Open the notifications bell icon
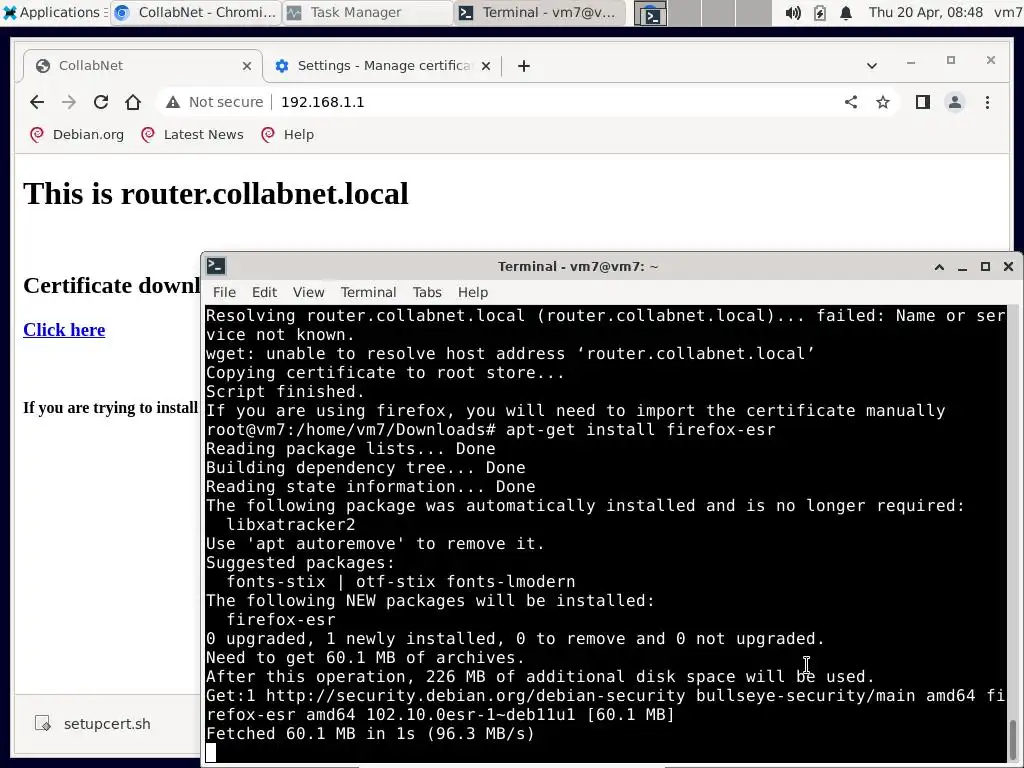The image size is (1024, 768). pos(846,13)
